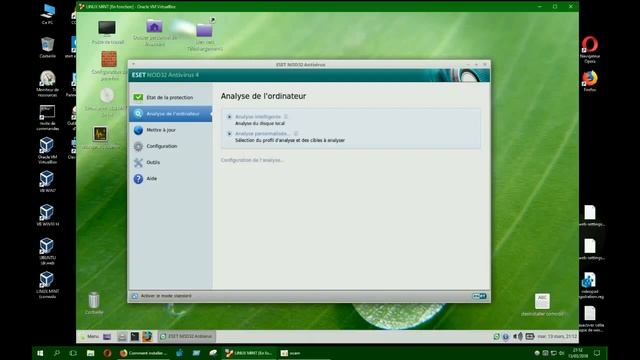Open Windows Start menu
This screenshot has height=360, width=640.
click(40, 353)
